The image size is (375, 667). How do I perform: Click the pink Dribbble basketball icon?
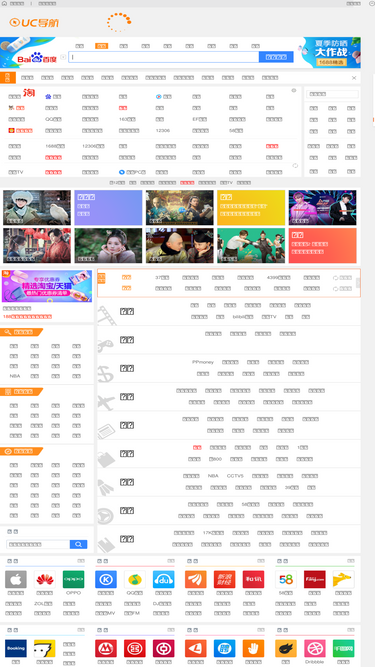315,649
